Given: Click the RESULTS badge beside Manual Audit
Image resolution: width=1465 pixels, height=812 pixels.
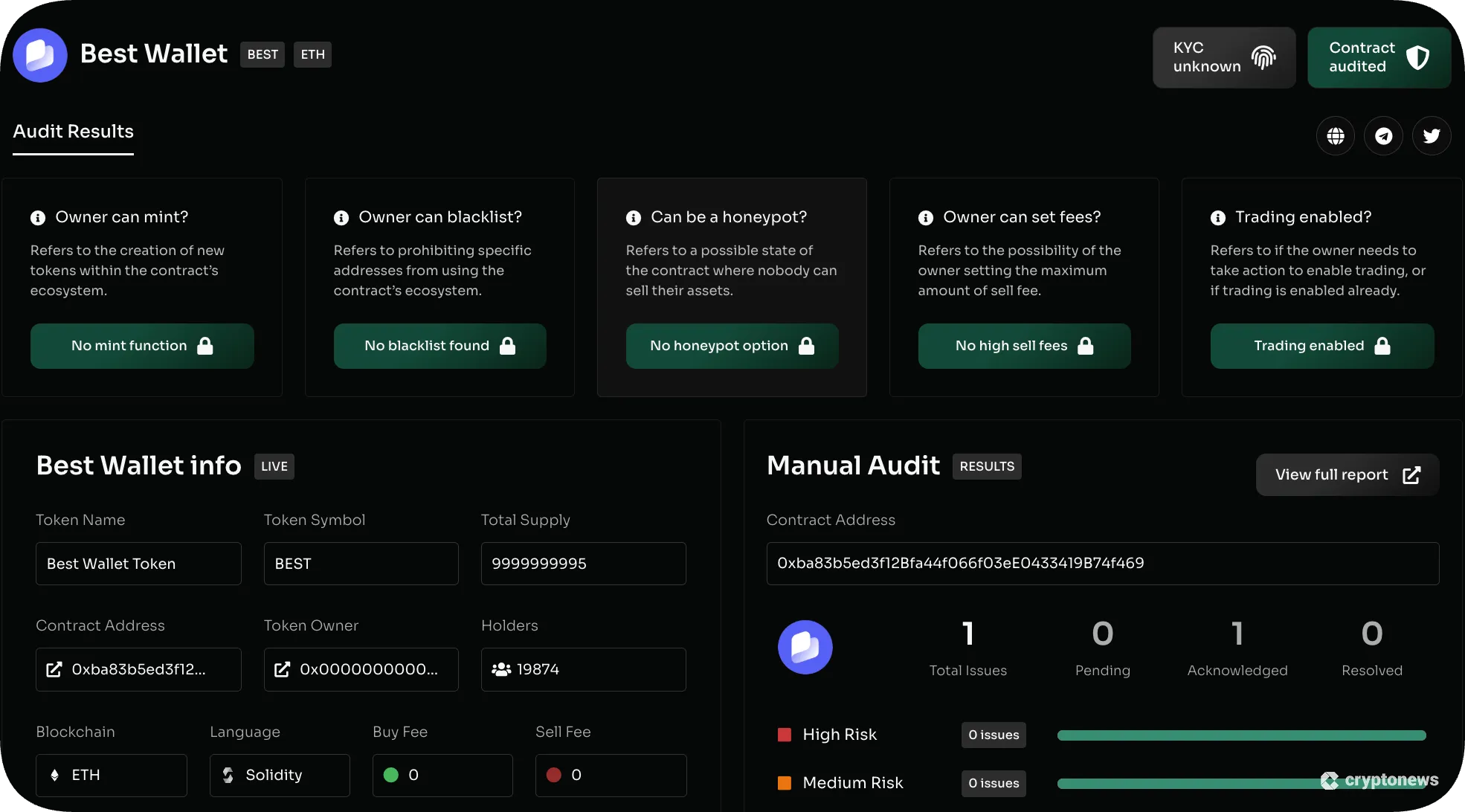Looking at the screenshot, I should pos(987,466).
